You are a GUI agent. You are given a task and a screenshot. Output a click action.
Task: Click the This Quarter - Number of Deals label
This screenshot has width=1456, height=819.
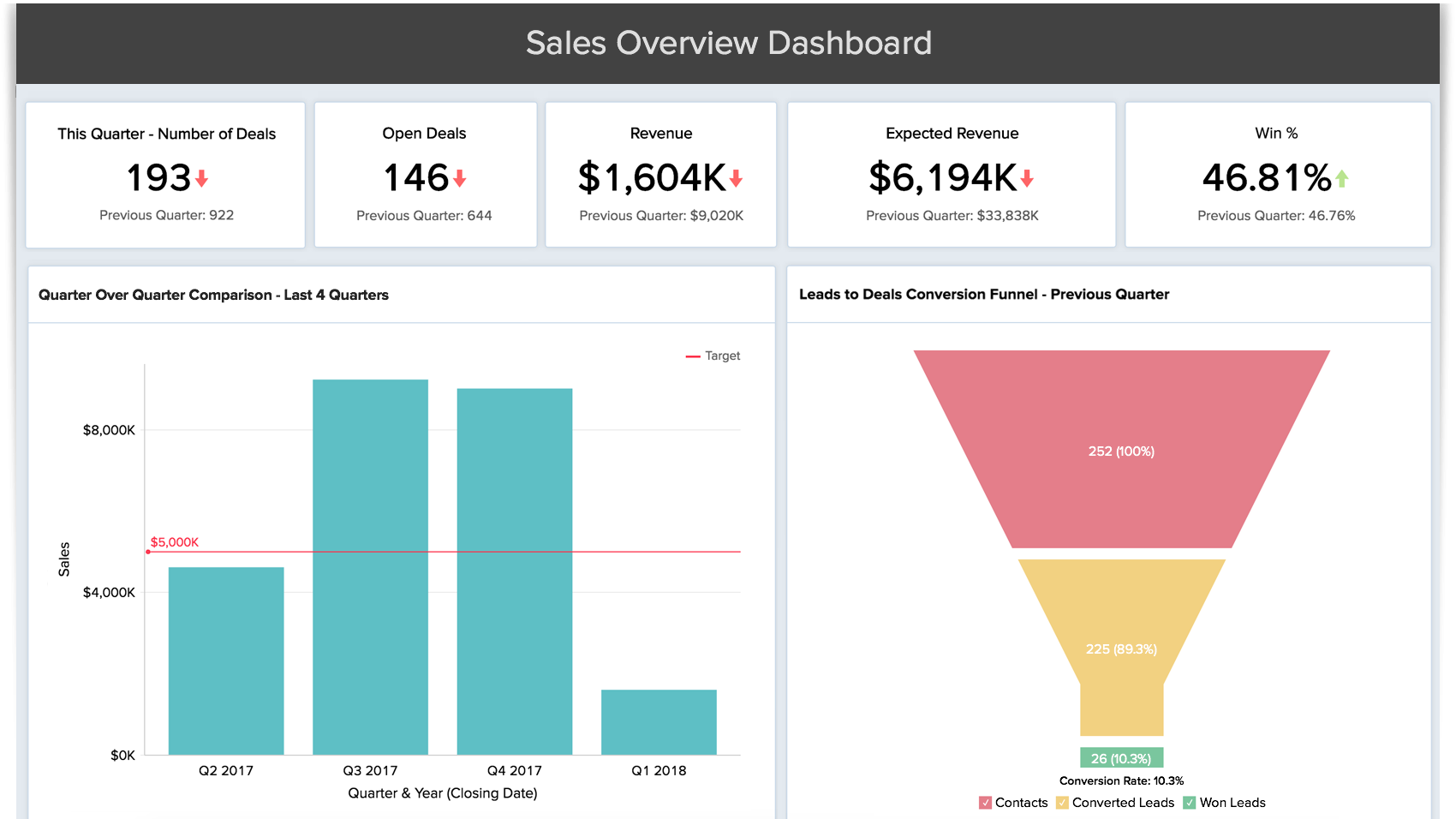coord(167,134)
